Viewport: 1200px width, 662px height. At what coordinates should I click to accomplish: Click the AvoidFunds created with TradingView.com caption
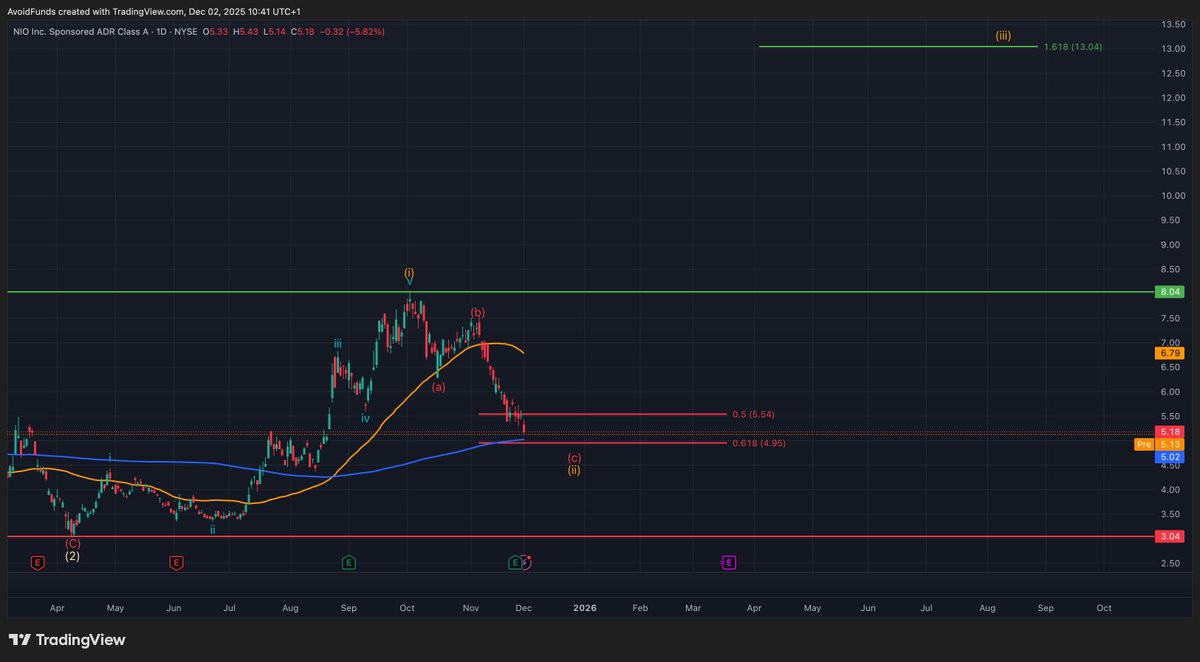[x=155, y=11]
